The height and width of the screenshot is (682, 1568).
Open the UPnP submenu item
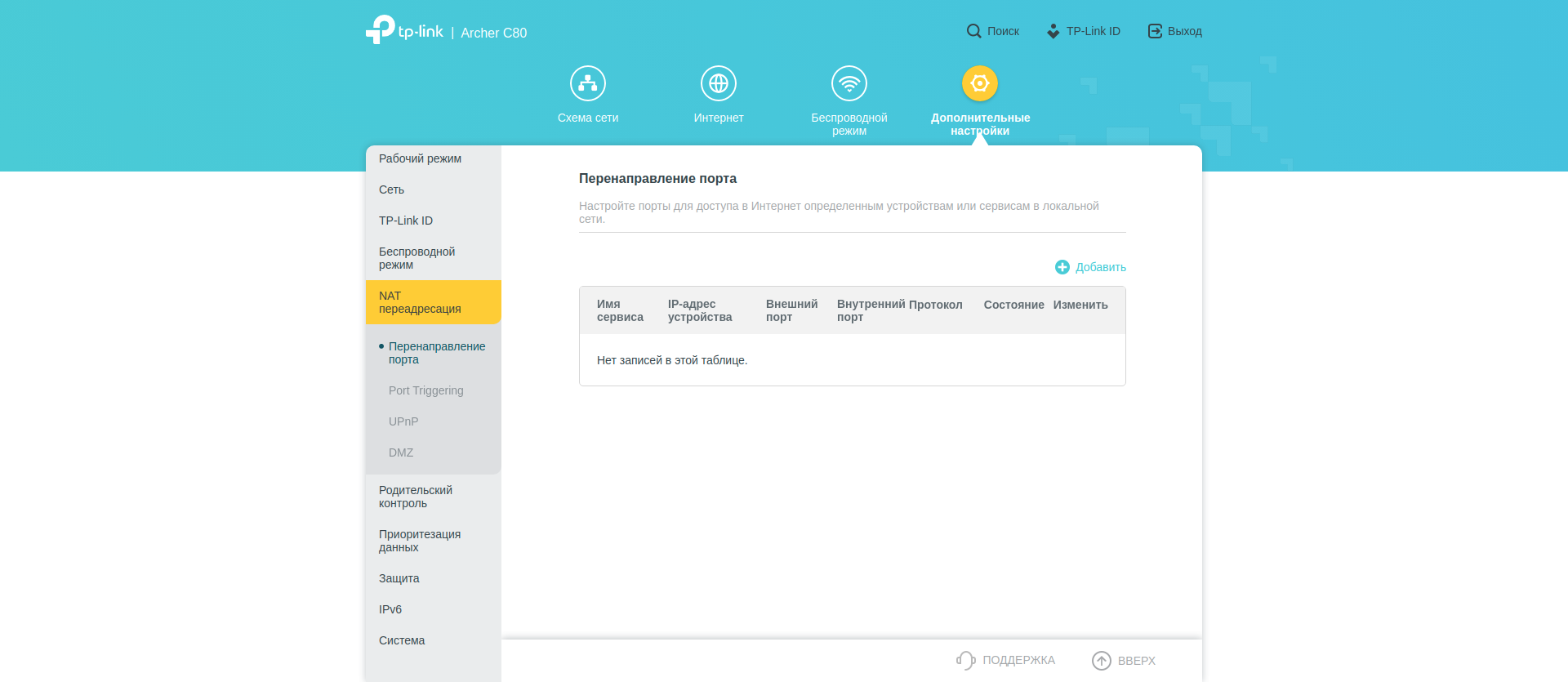403,421
